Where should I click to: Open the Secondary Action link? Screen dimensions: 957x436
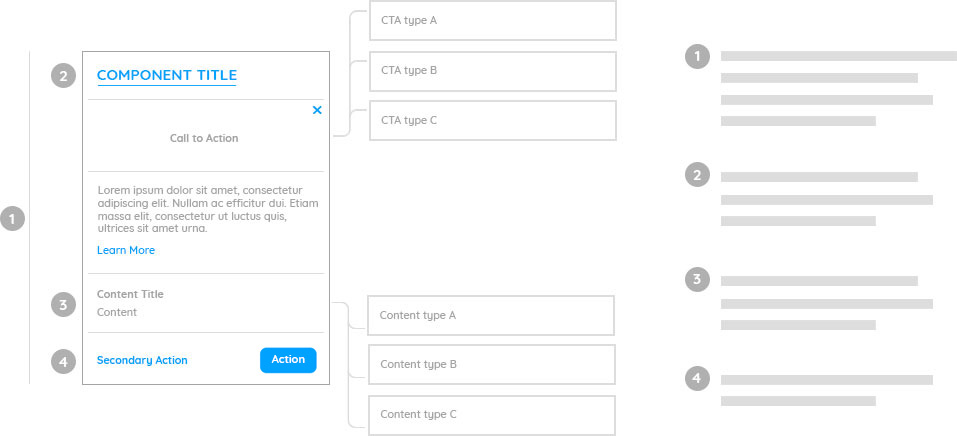142,360
